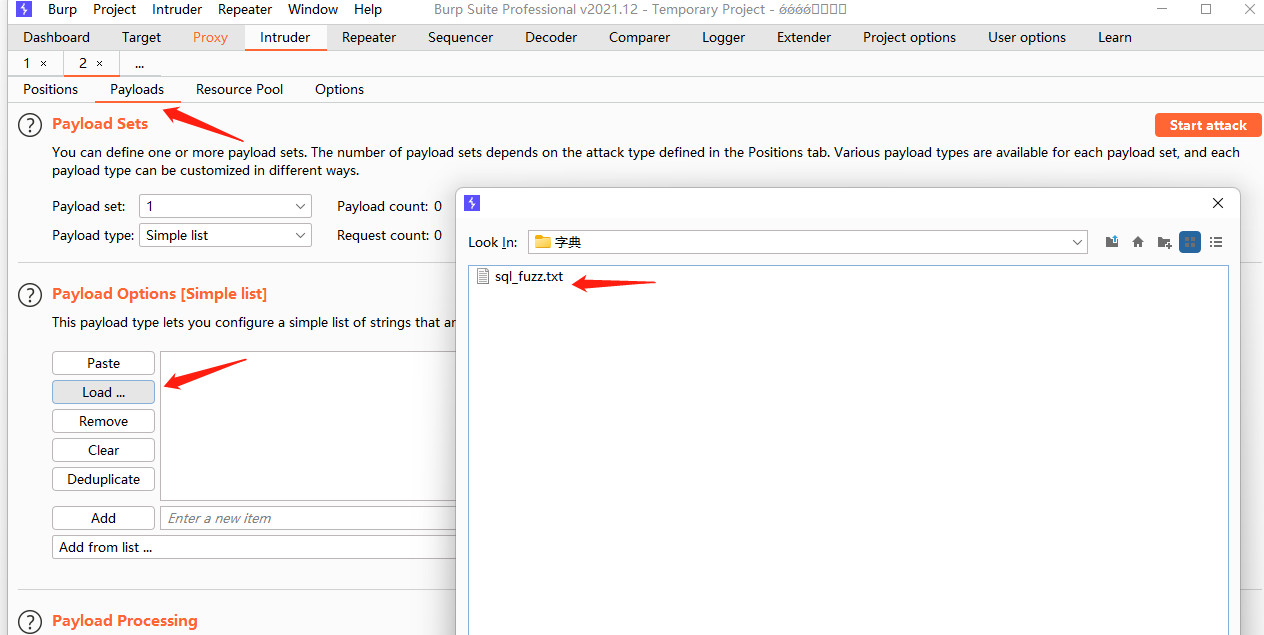Select the sql_fuzz.txt file icon
Viewport: 1264px width, 635px height.
tap(483, 276)
